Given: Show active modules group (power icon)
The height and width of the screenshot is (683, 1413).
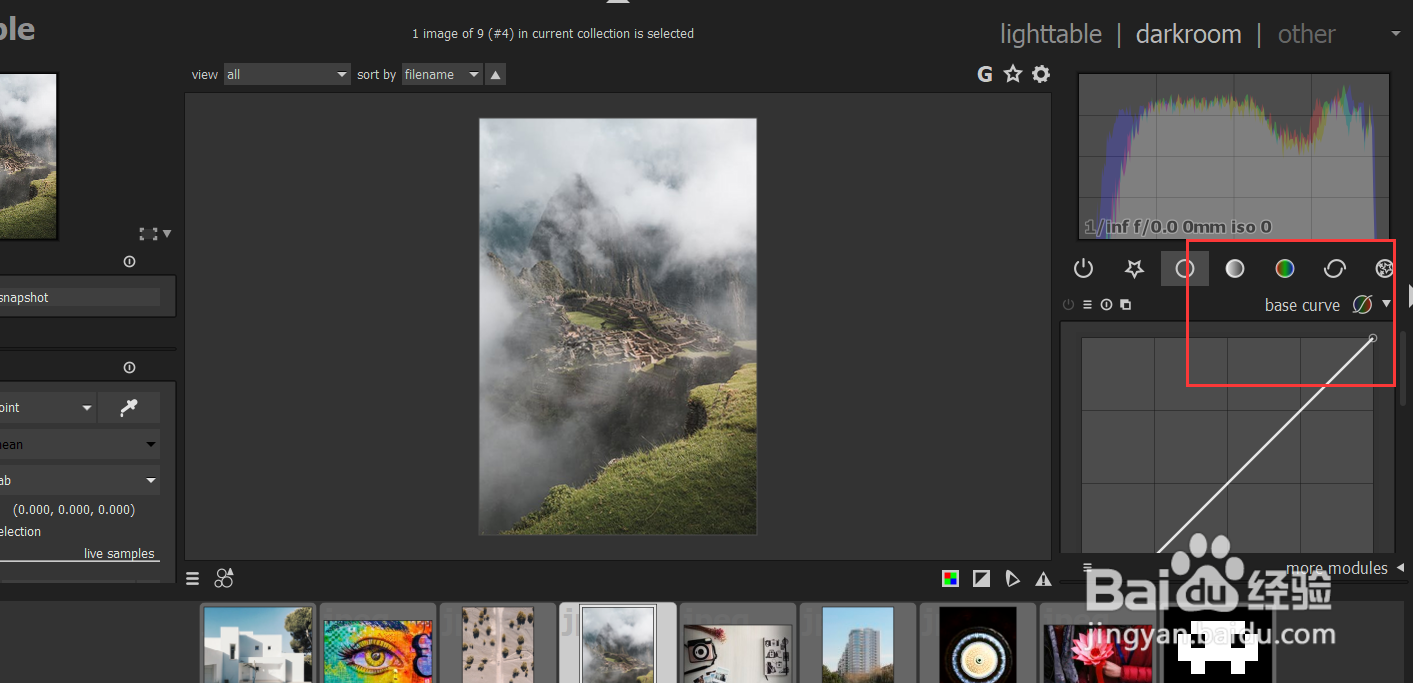Looking at the screenshot, I should [x=1083, y=268].
